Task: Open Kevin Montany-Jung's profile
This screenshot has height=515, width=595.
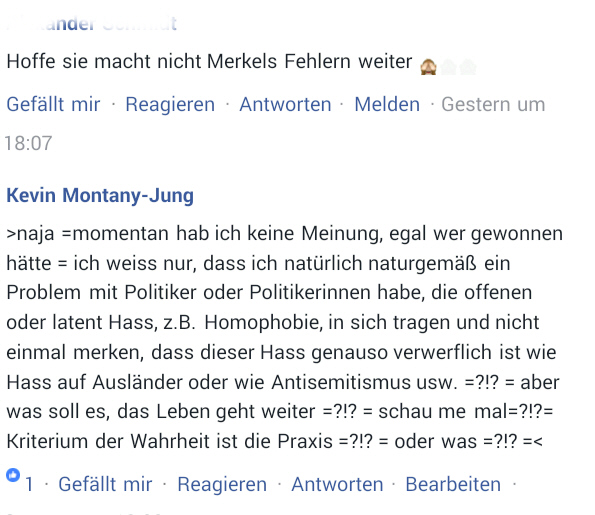Action: [100, 196]
